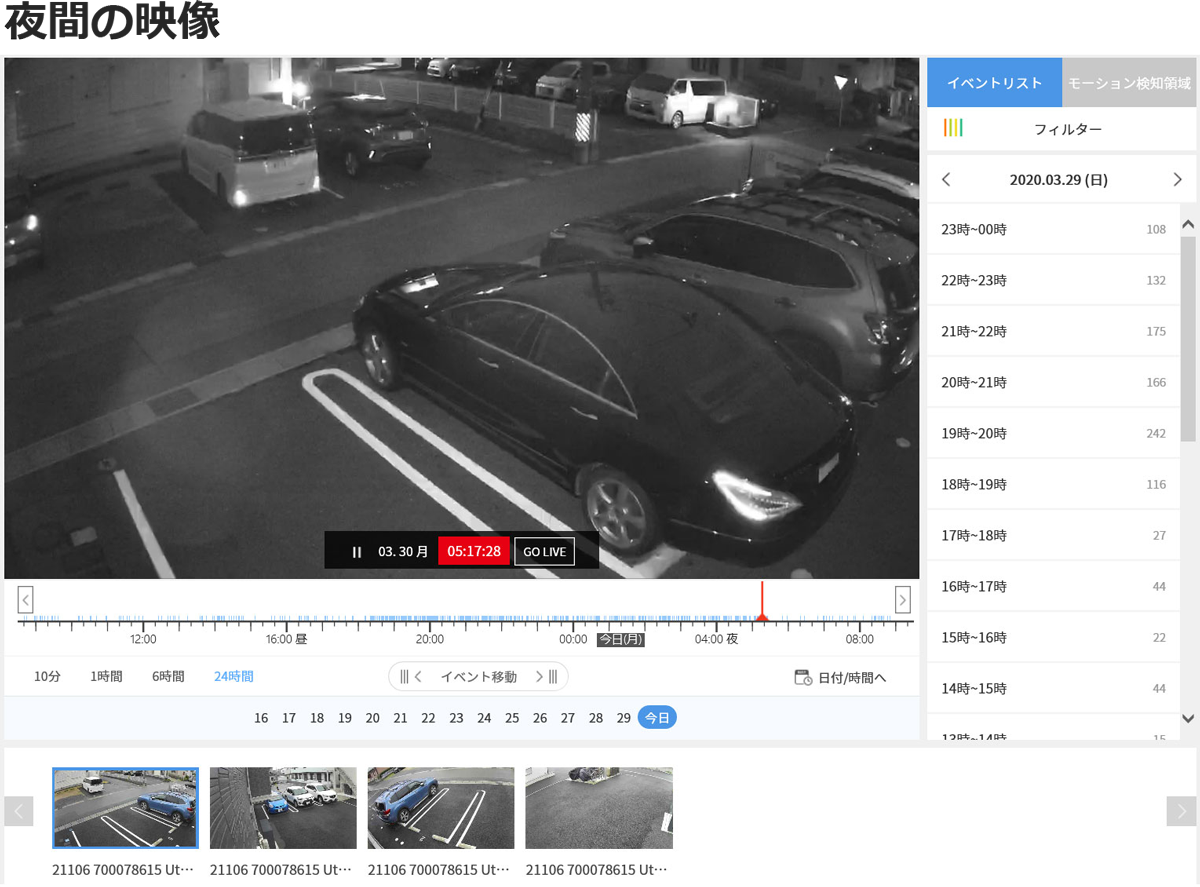The width and height of the screenshot is (1200, 887).
Task: Select the 6時間 timeline range
Action: 168,677
